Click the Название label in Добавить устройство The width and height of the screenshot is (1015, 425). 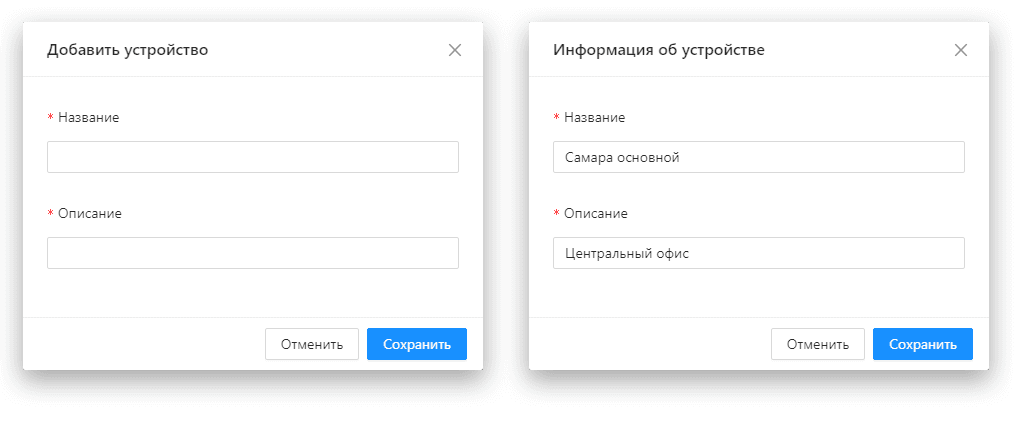pos(89,118)
